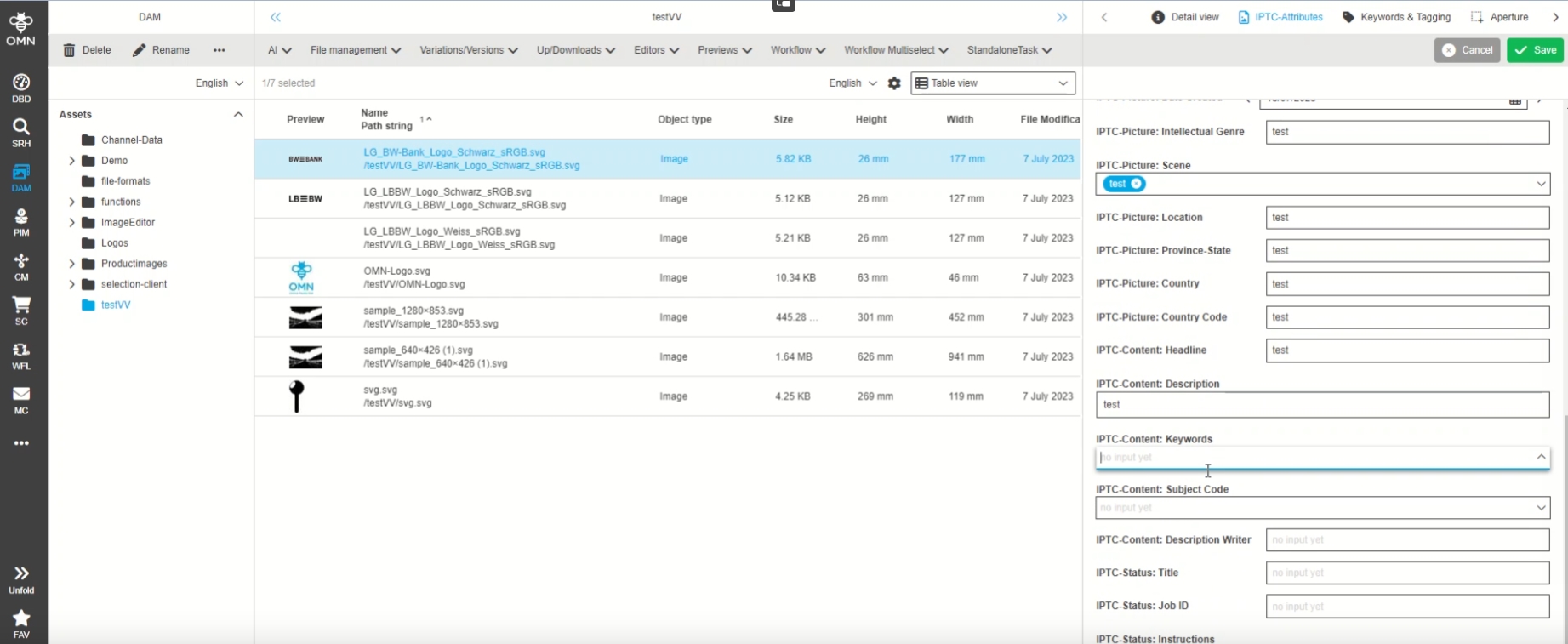The image size is (1568, 644).
Task: Click the green Save button
Action: coord(1535,50)
